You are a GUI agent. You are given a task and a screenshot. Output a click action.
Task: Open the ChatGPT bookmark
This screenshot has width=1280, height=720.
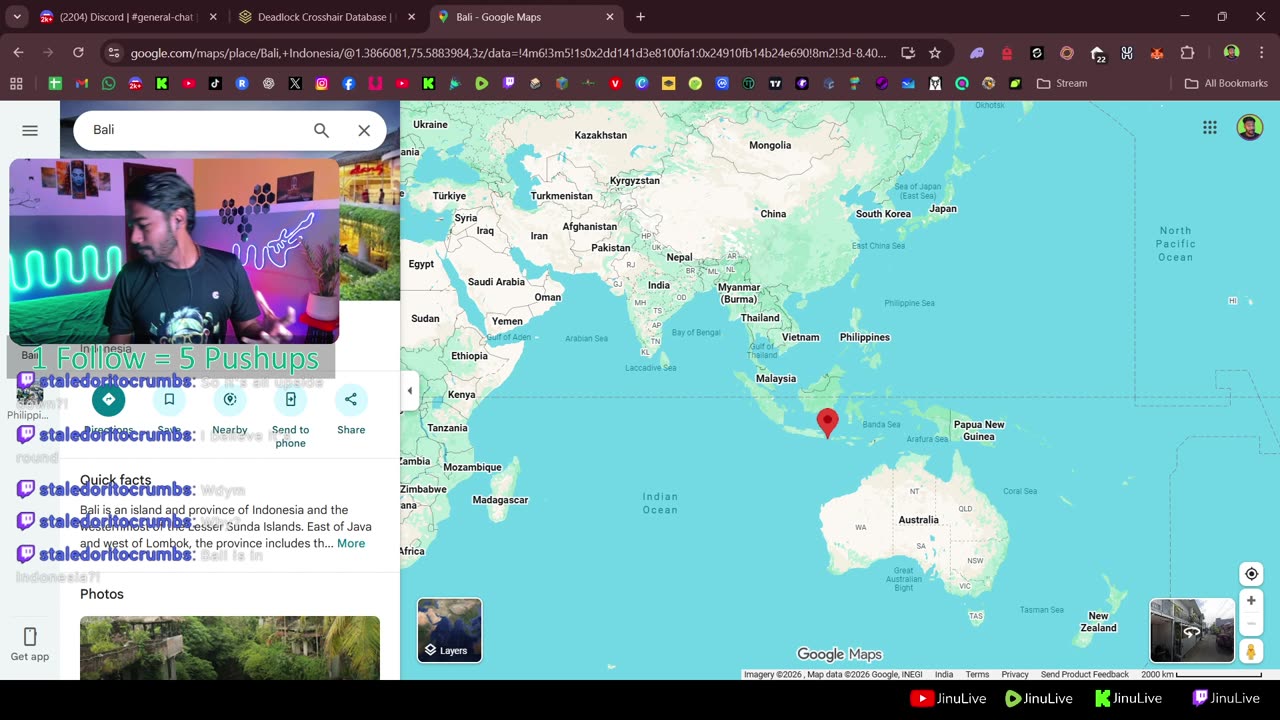(268, 83)
